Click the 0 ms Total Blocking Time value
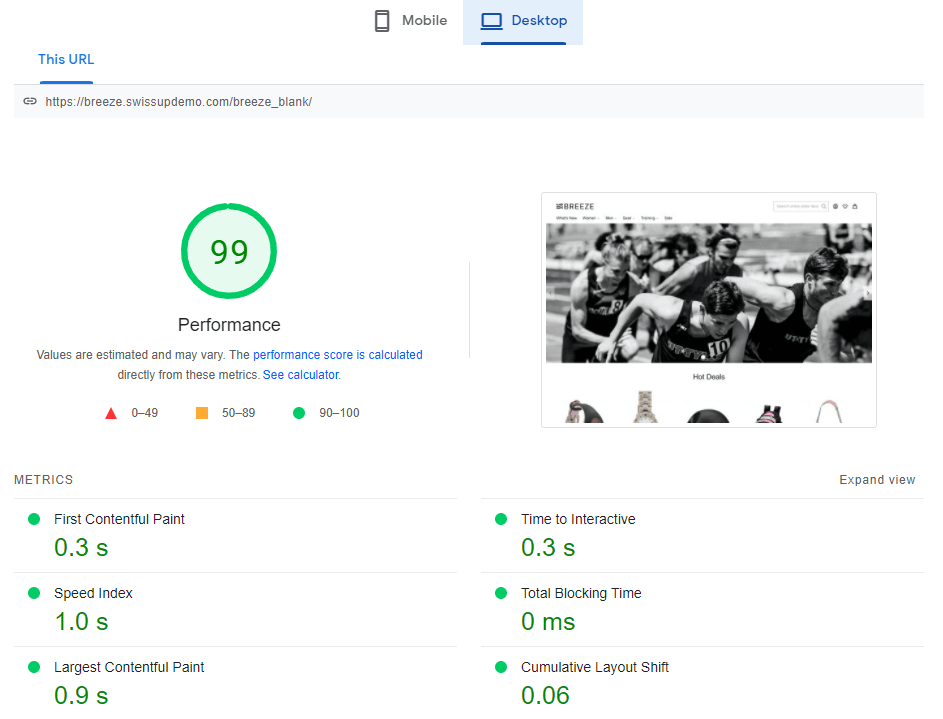 tap(548, 622)
